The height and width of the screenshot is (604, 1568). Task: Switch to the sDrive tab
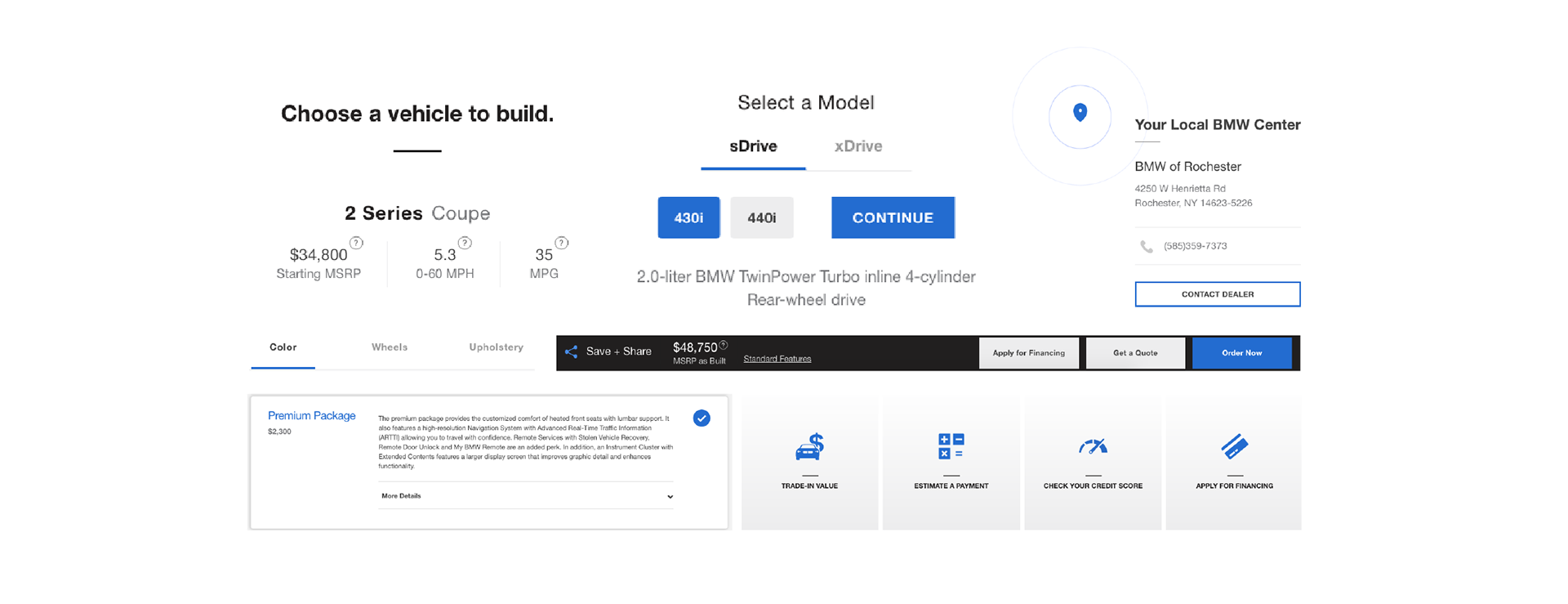tap(753, 146)
